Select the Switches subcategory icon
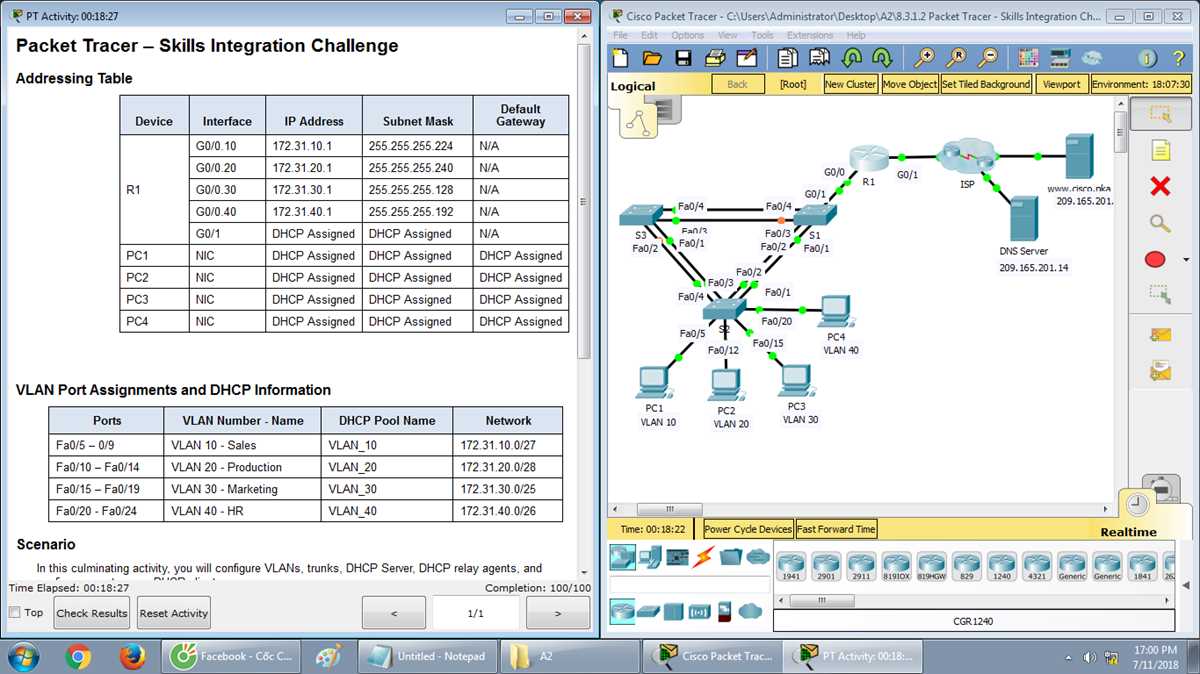Viewport: 1200px width, 674px height. click(648, 610)
